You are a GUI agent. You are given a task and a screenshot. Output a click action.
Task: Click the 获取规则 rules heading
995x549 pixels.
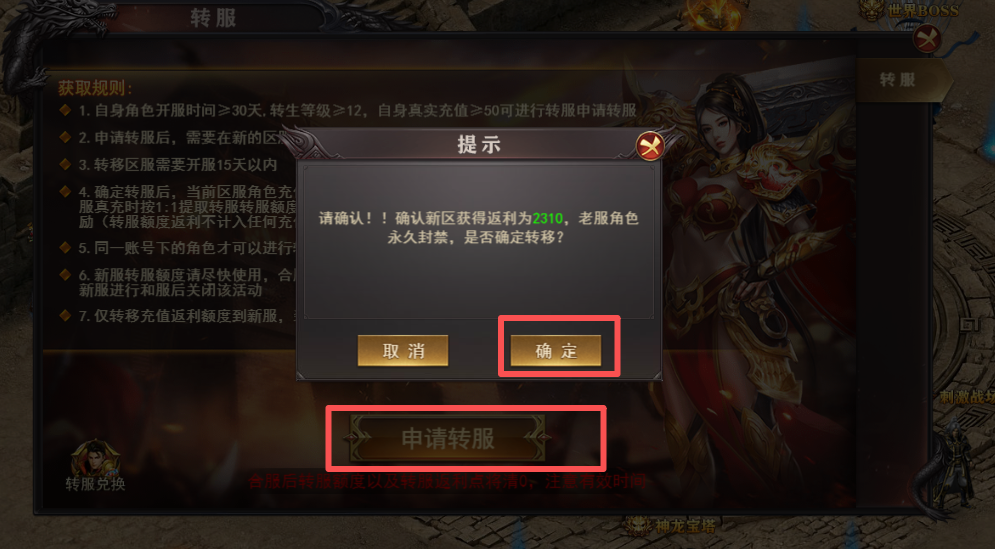tap(95, 88)
